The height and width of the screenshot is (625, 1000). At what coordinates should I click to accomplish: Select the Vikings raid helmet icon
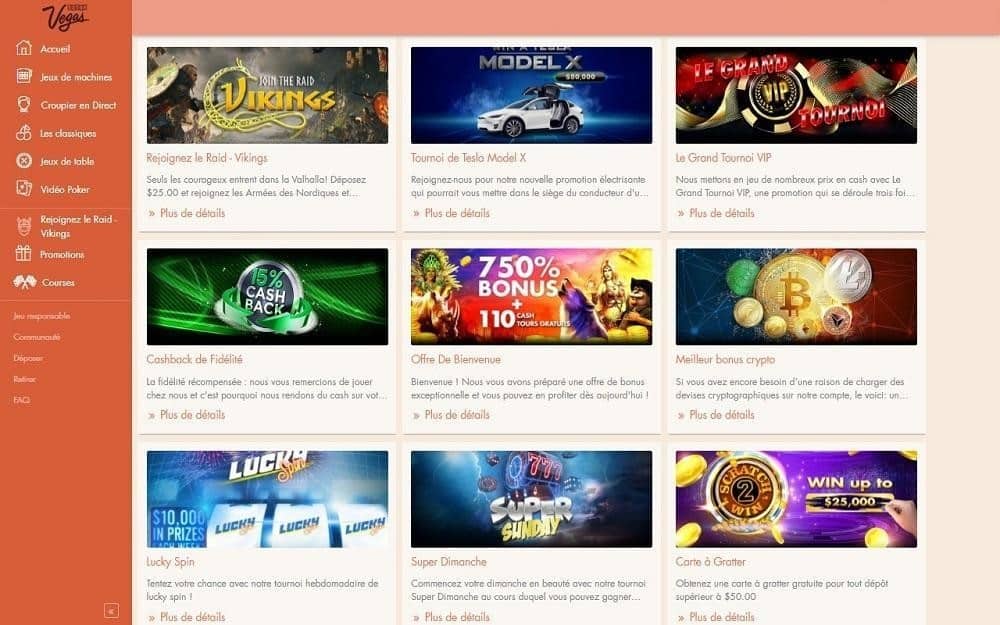(x=24, y=226)
